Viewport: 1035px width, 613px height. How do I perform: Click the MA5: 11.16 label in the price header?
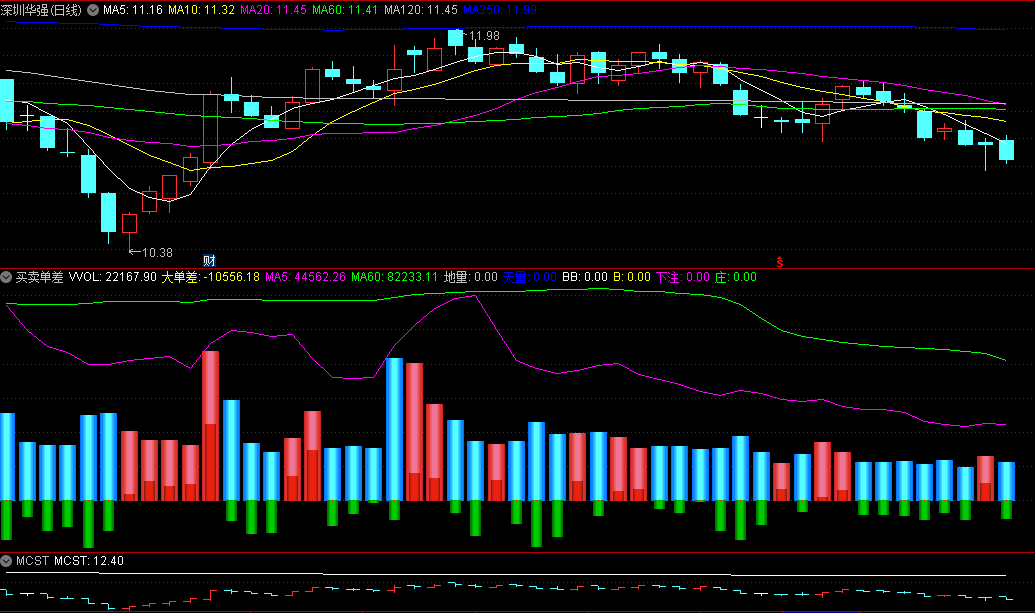(x=133, y=10)
